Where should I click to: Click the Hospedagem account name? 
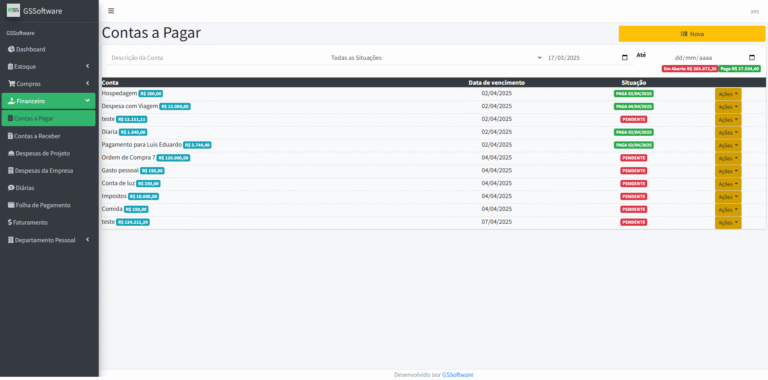coord(119,93)
